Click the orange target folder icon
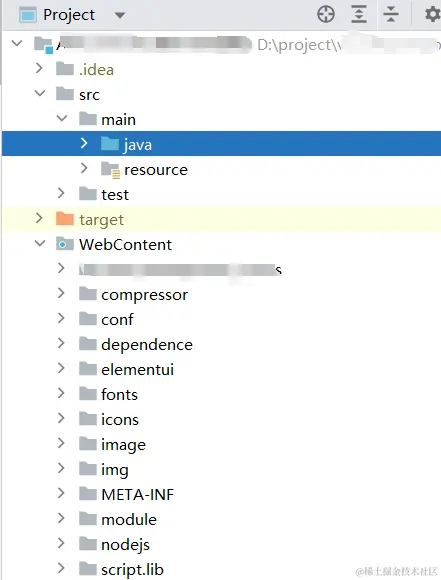The image size is (441, 580). coord(65,219)
